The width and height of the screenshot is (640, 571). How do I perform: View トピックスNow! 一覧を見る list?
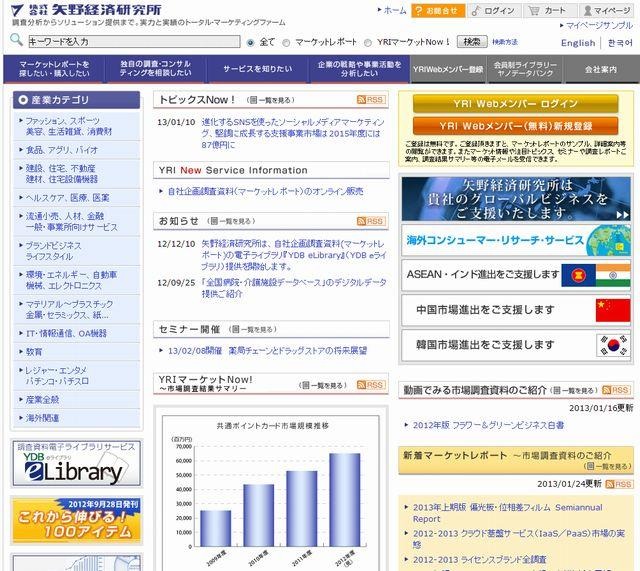point(271,100)
